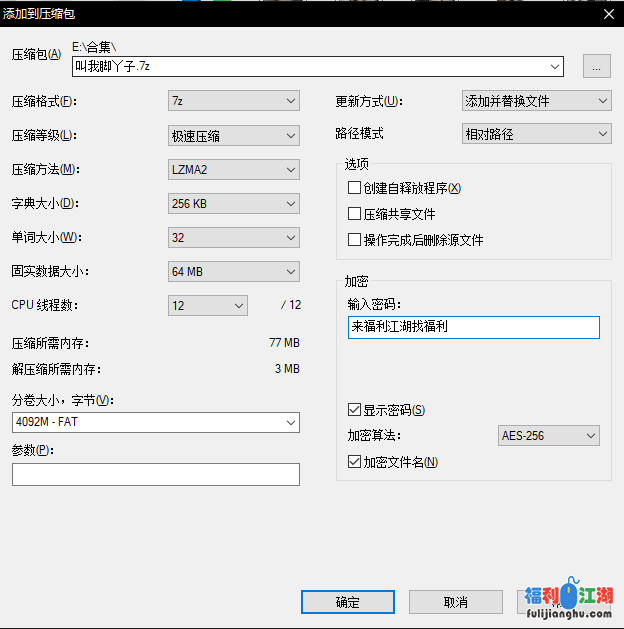624x629 pixels.
Task: Expand the path mode dropdown
Action: pos(536,134)
